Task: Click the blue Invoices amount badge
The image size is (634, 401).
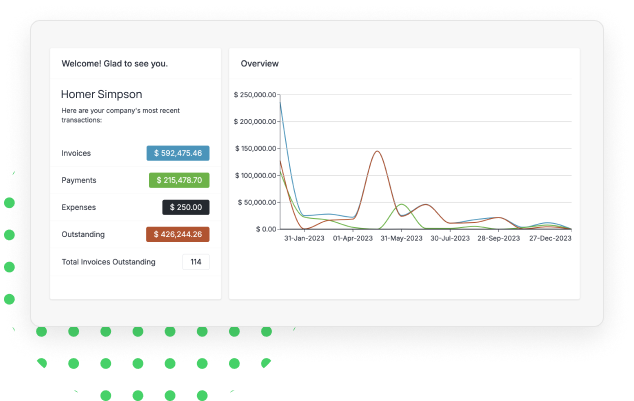Action: tap(178, 153)
